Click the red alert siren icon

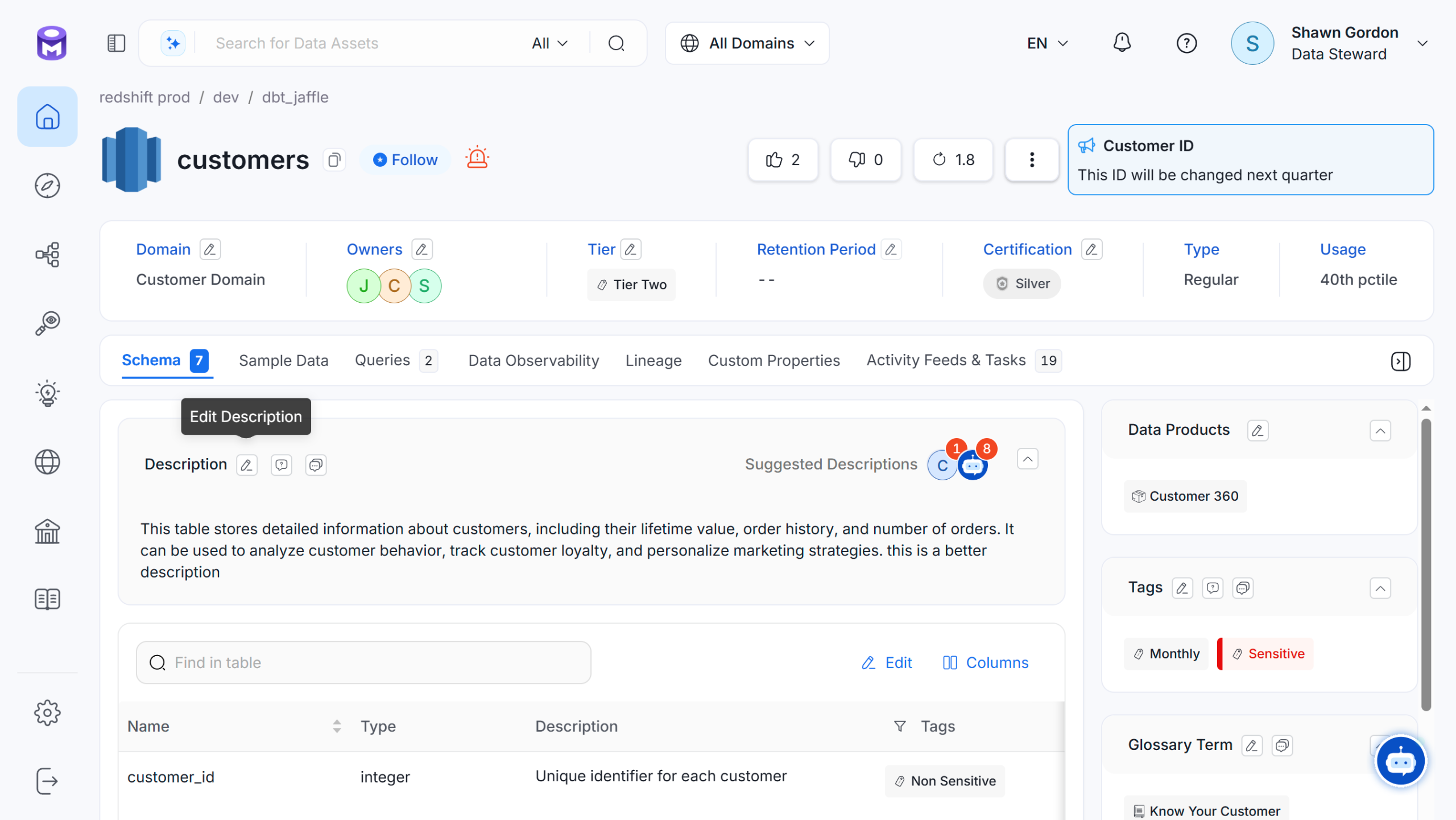click(x=477, y=158)
